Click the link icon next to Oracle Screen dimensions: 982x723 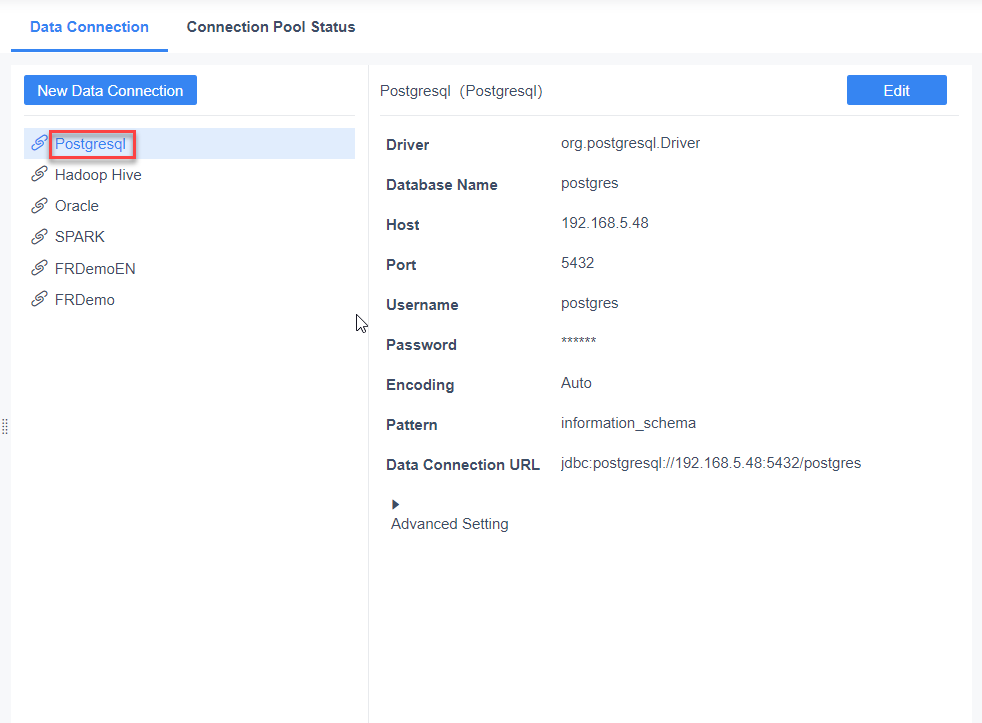coord(39,205)
